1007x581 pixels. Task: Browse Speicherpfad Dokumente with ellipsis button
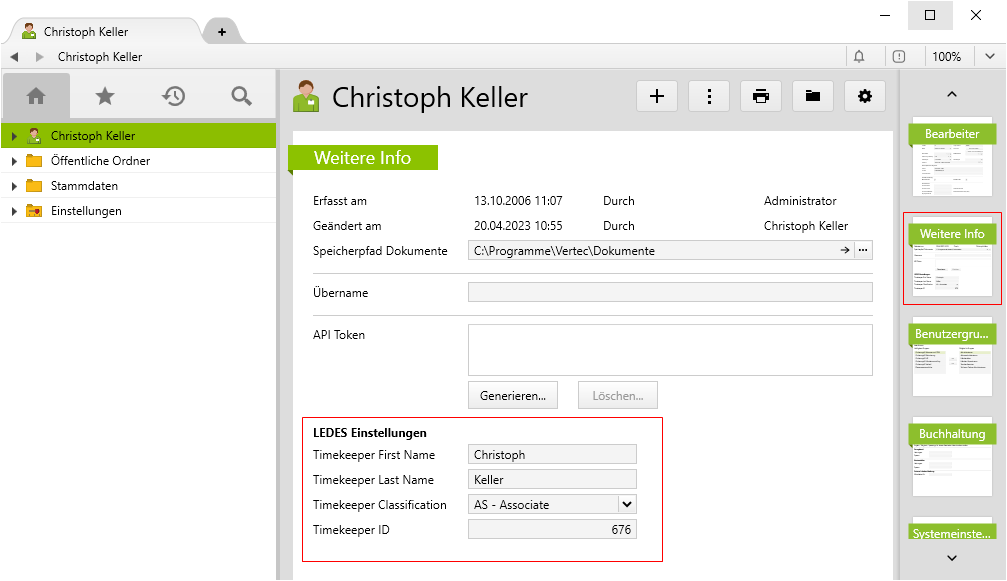863,251
